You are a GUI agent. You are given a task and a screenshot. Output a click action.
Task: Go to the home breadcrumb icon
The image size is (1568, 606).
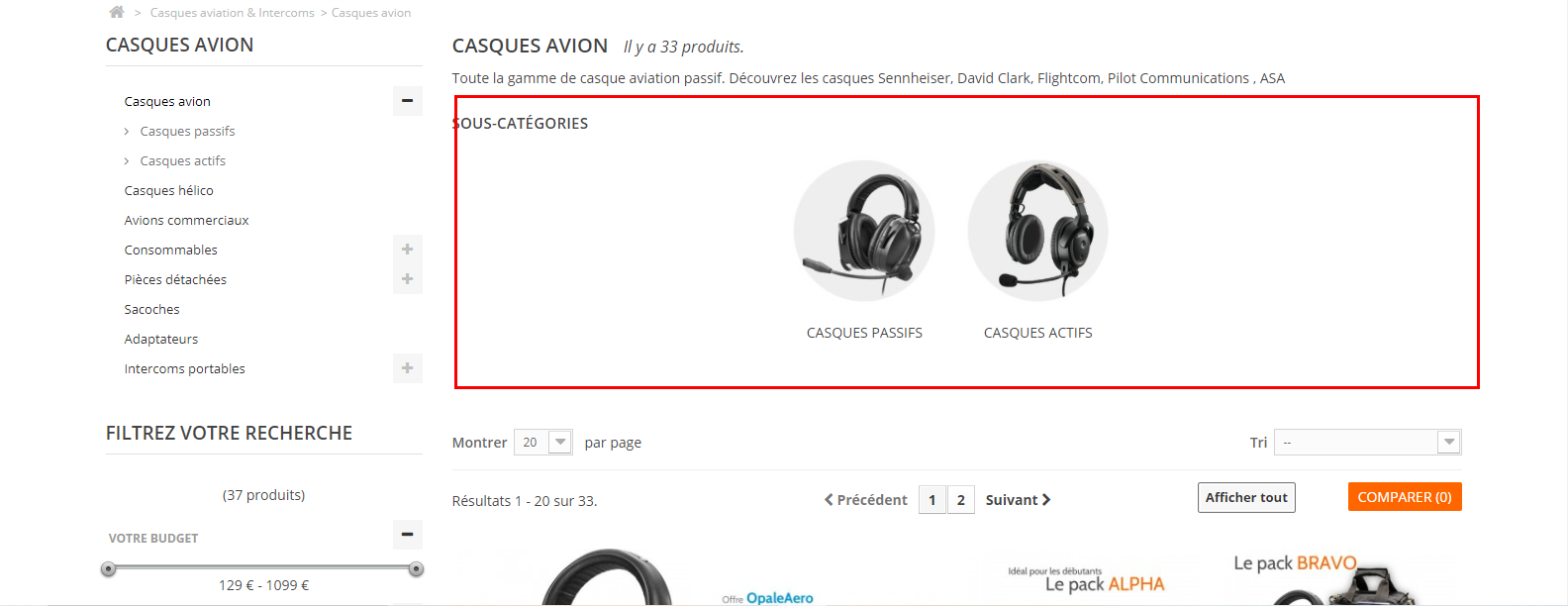(x=117, y=12)
